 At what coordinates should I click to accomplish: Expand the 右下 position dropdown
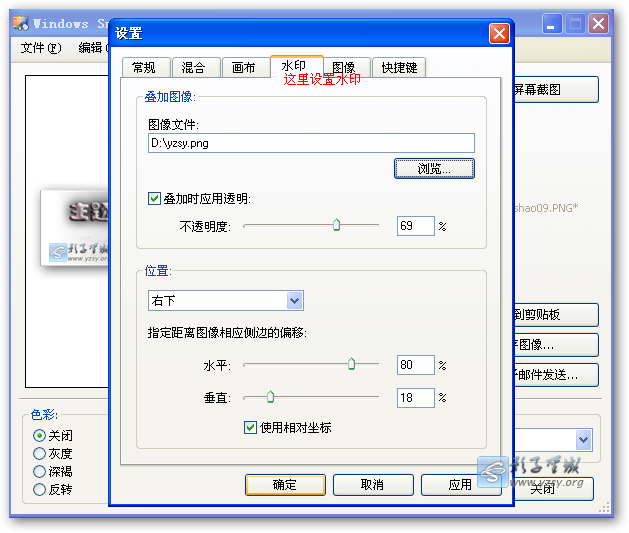[x=294, y=301]
